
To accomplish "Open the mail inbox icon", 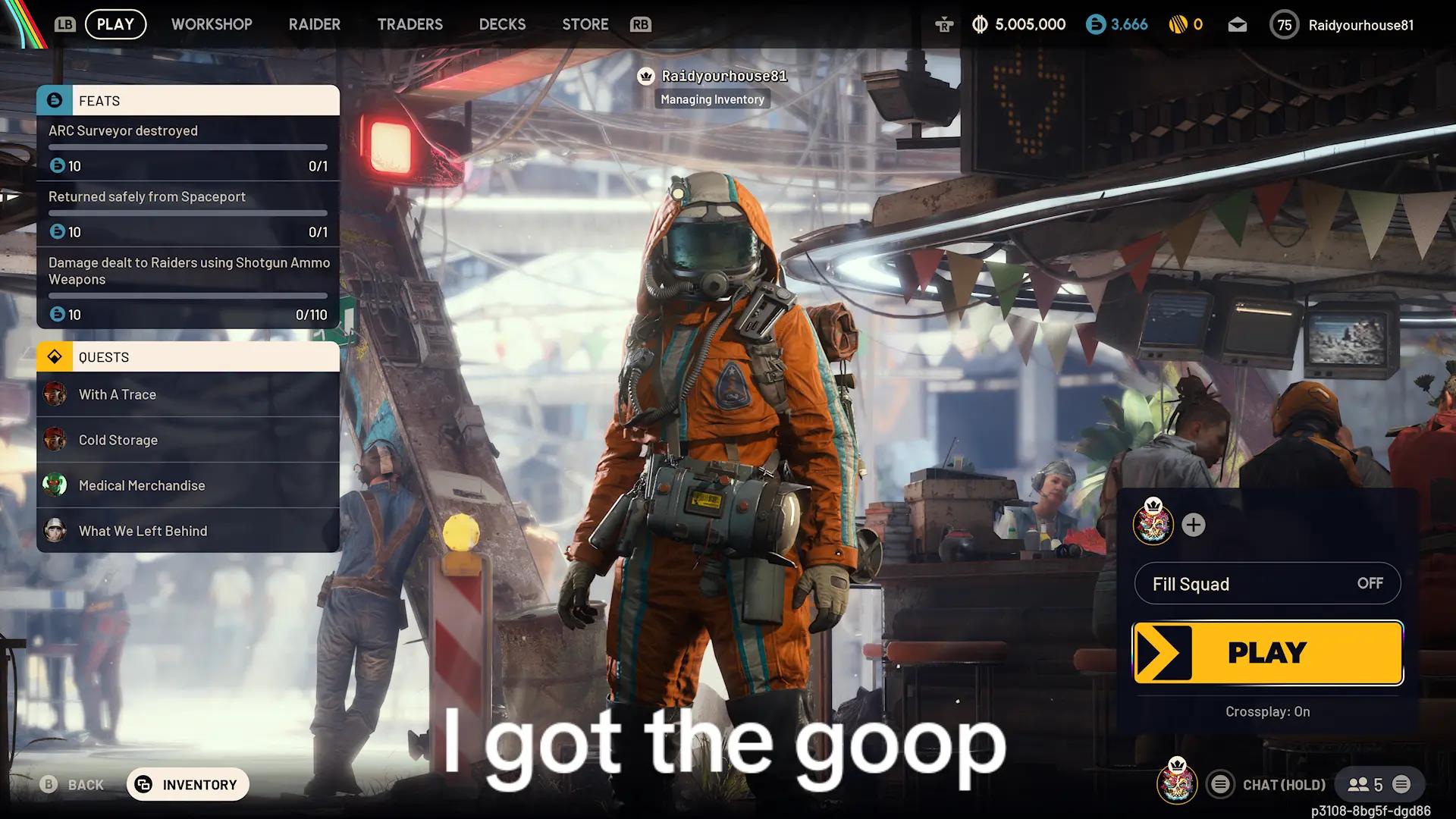I will 1238,25.
